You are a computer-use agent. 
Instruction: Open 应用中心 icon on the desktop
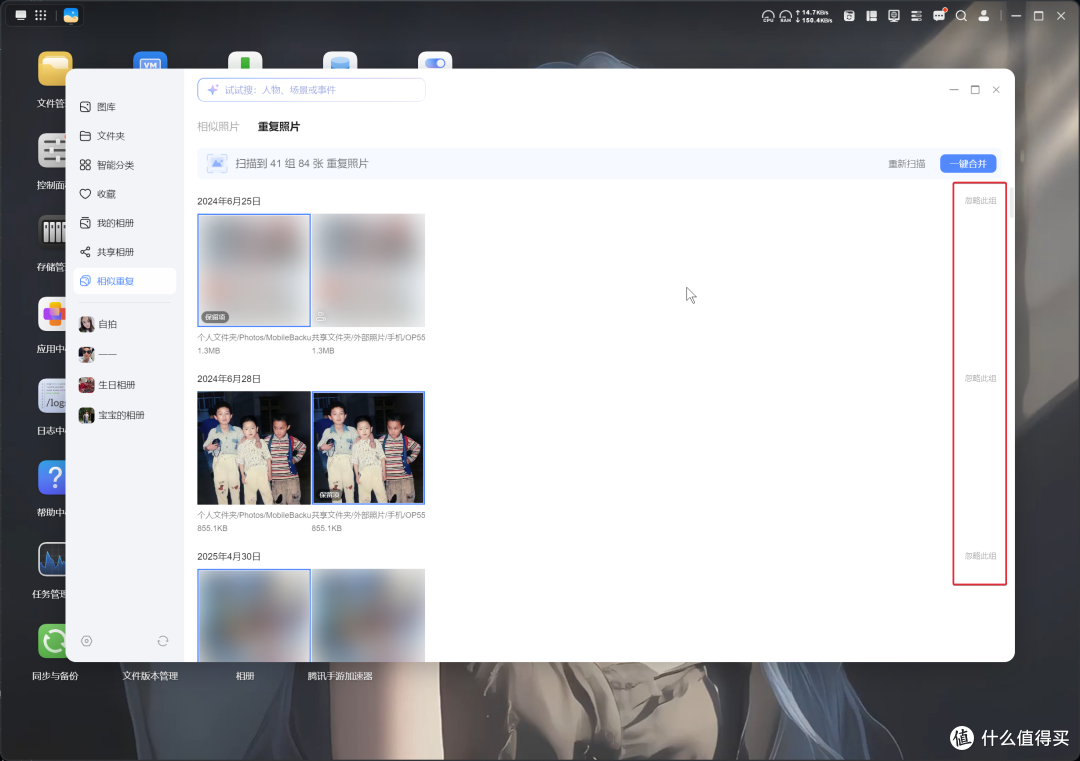(52, 314)
